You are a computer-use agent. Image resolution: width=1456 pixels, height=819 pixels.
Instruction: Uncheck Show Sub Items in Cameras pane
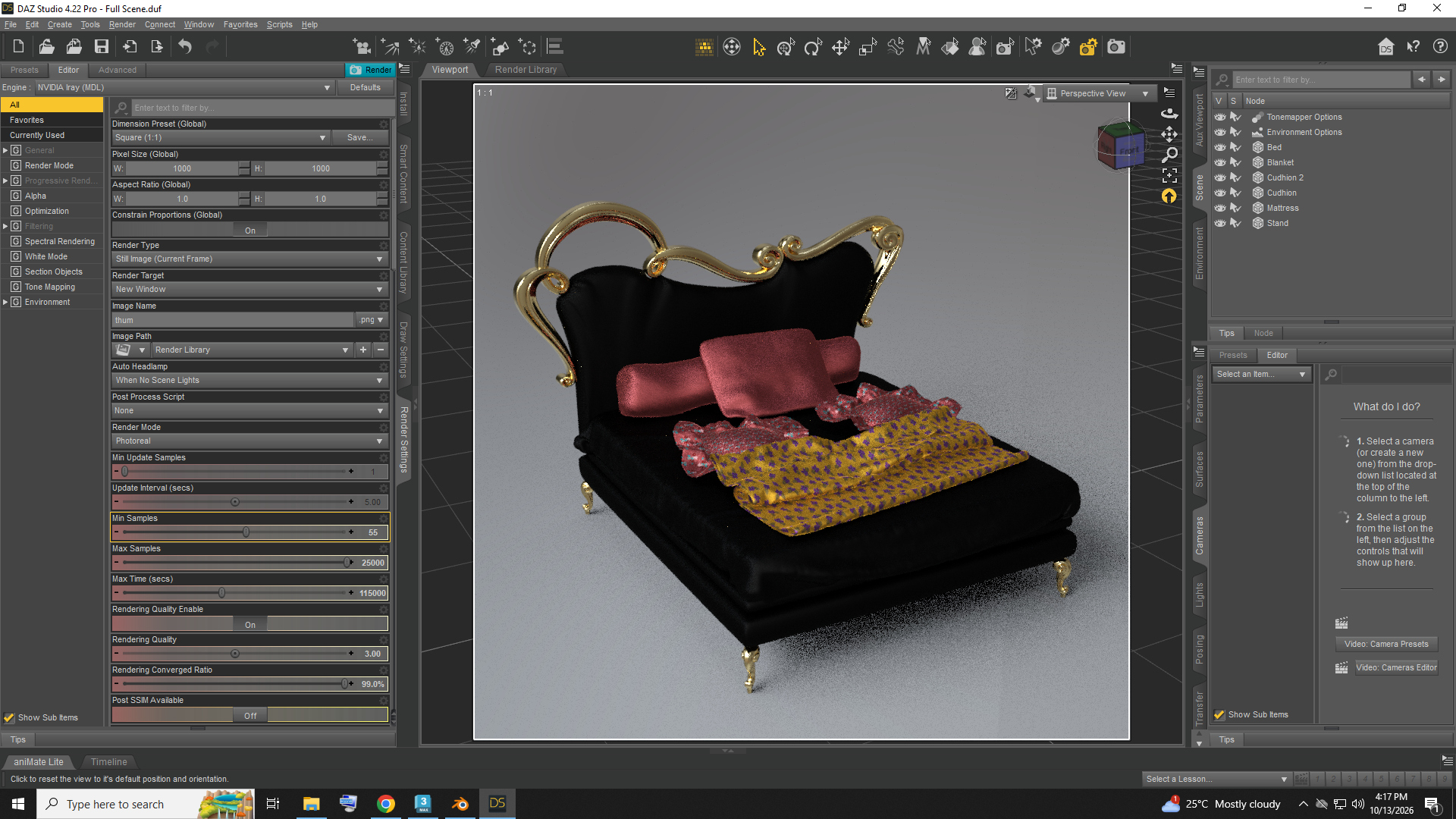pyautogui.click(x=1219, y=714)
